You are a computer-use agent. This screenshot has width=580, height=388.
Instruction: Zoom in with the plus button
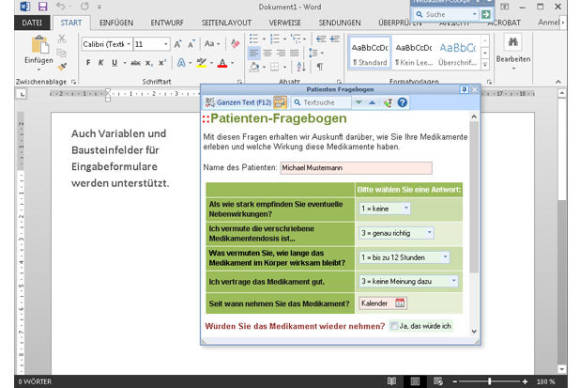tap(525, 381)
